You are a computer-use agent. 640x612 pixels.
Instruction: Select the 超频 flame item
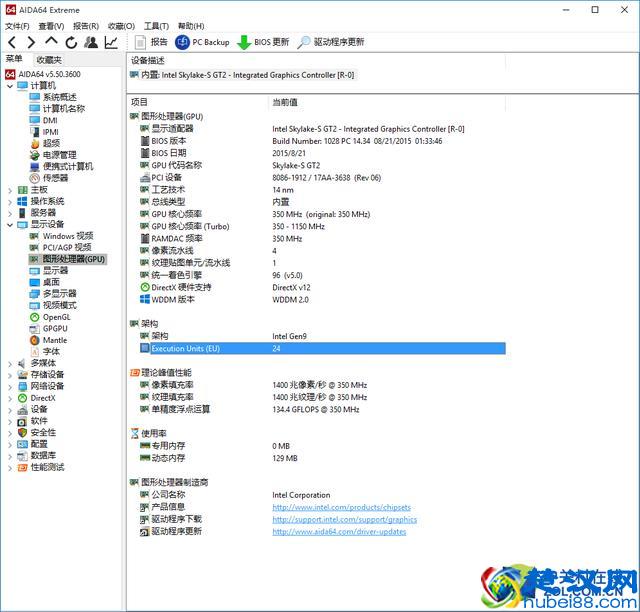click(x=45, y=143)
